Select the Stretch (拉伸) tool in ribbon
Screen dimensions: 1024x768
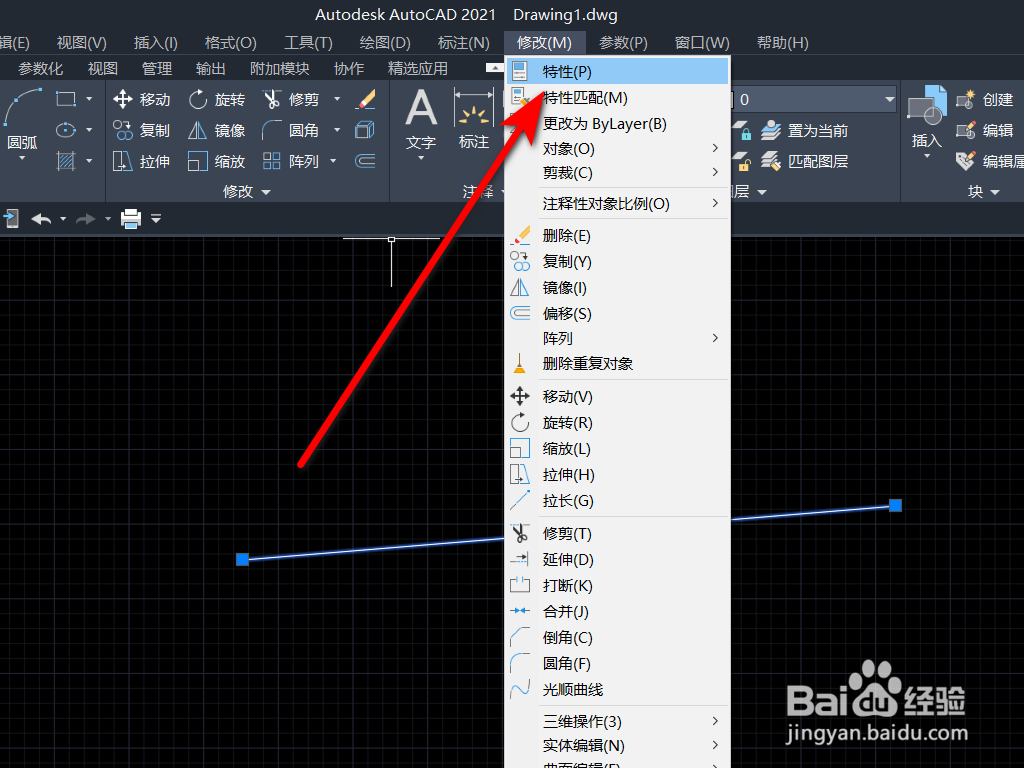pyautogui.click(x=141, y=161)
